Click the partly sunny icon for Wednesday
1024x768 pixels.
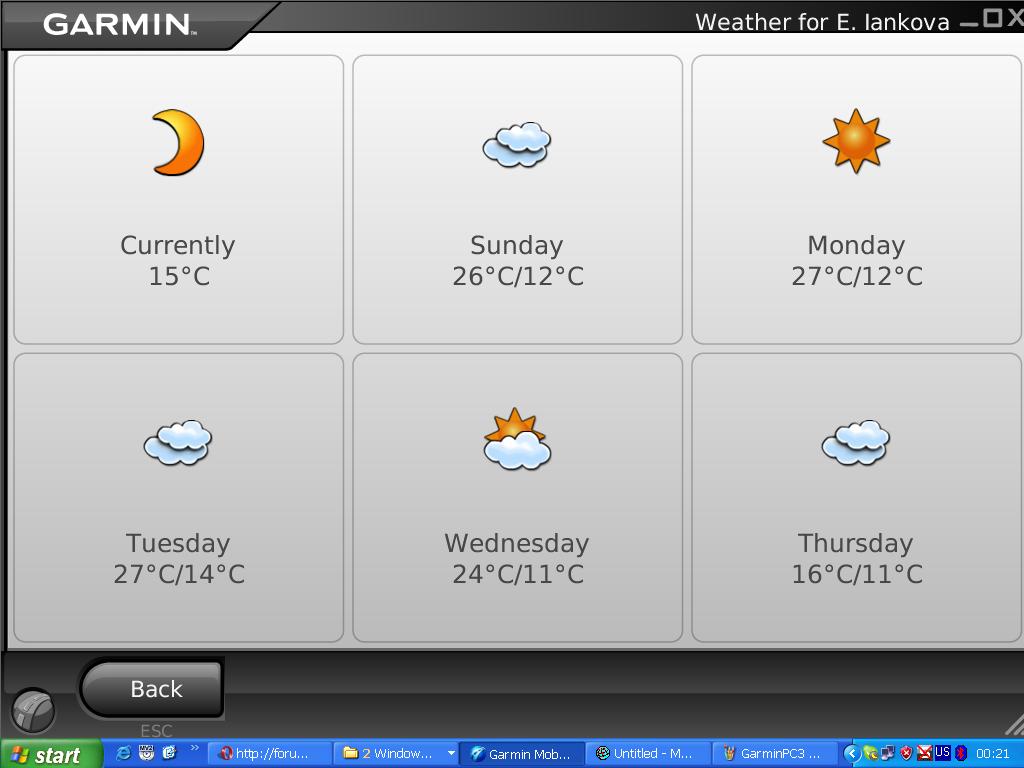click(517, 439)
